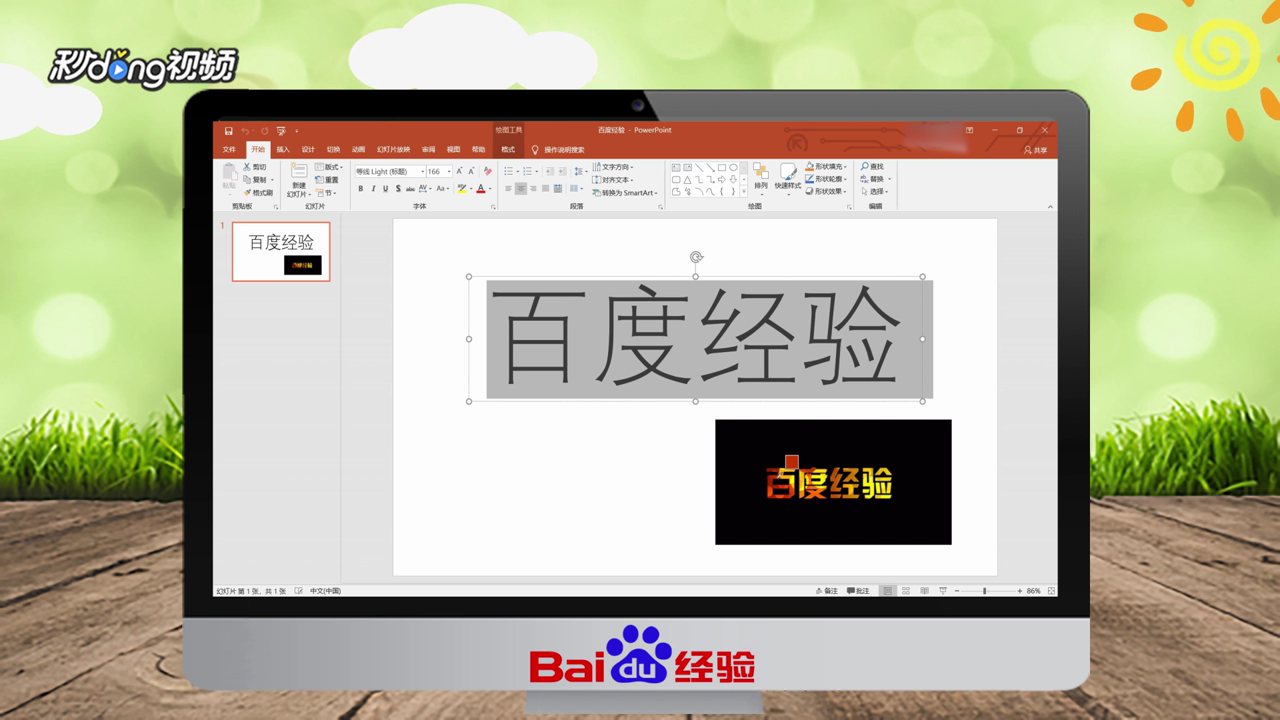Viewport: 1280px width, 720px height.
Task: Click the Save icon in quick access toolbar
Action: point(228,131)
